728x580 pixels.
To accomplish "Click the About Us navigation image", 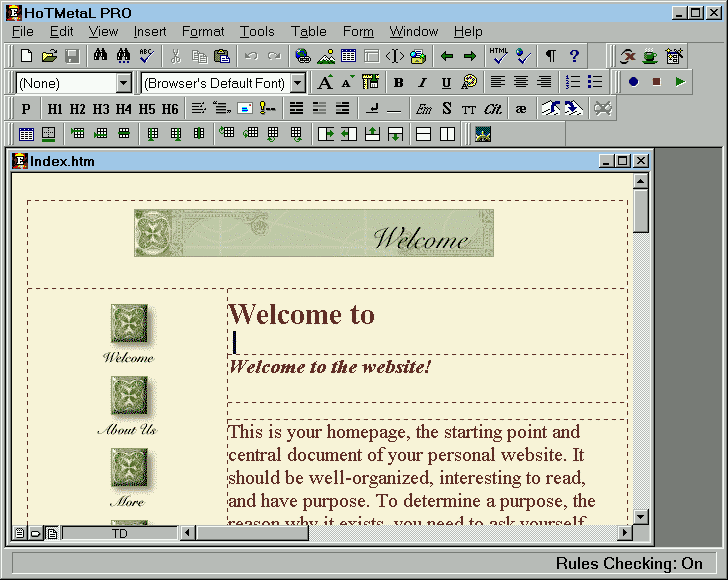I will tap(129, 396).
